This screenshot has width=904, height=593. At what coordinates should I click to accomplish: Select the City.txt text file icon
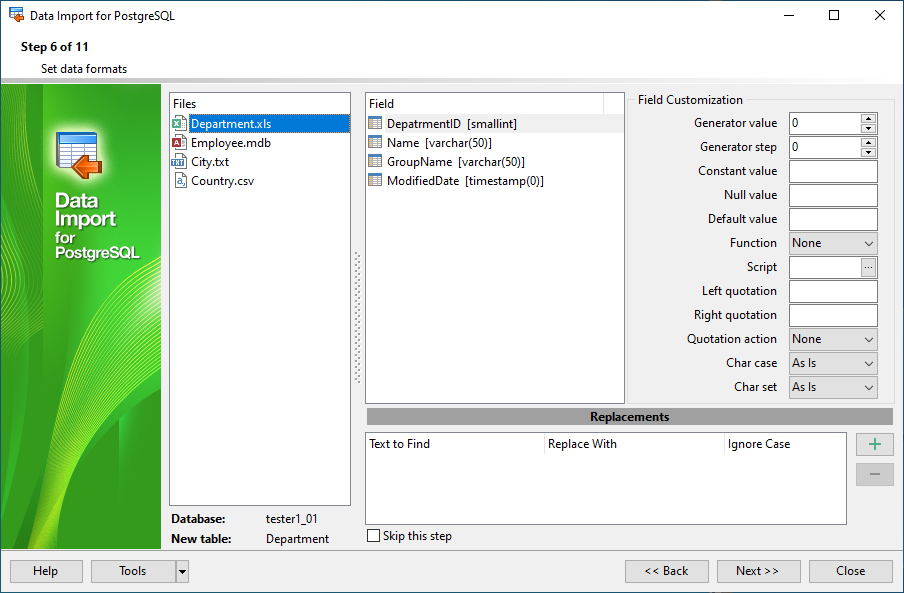179,161
